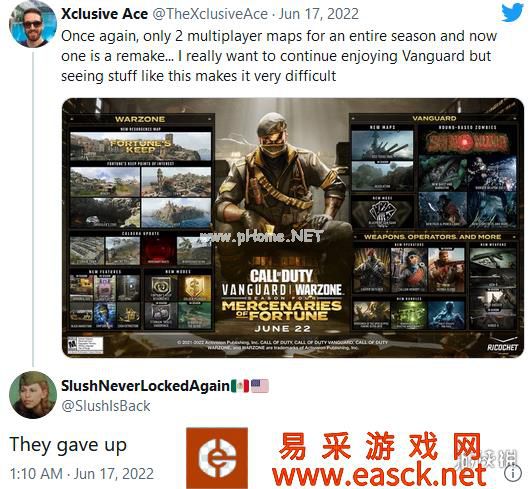Open the Xclusive Ace display name
The height and width of the screenshot is (489, 532).
click(104, 14)
